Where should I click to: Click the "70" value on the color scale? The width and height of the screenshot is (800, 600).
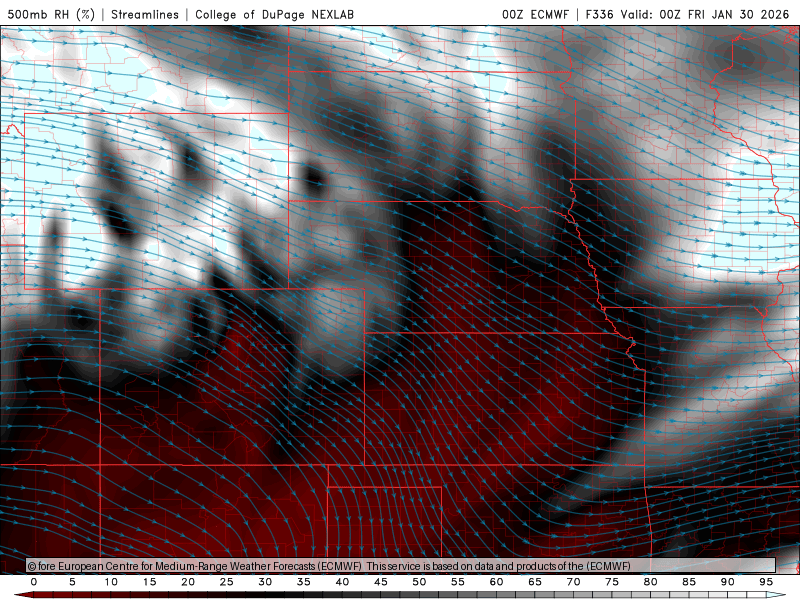click(x=573, y=582)
